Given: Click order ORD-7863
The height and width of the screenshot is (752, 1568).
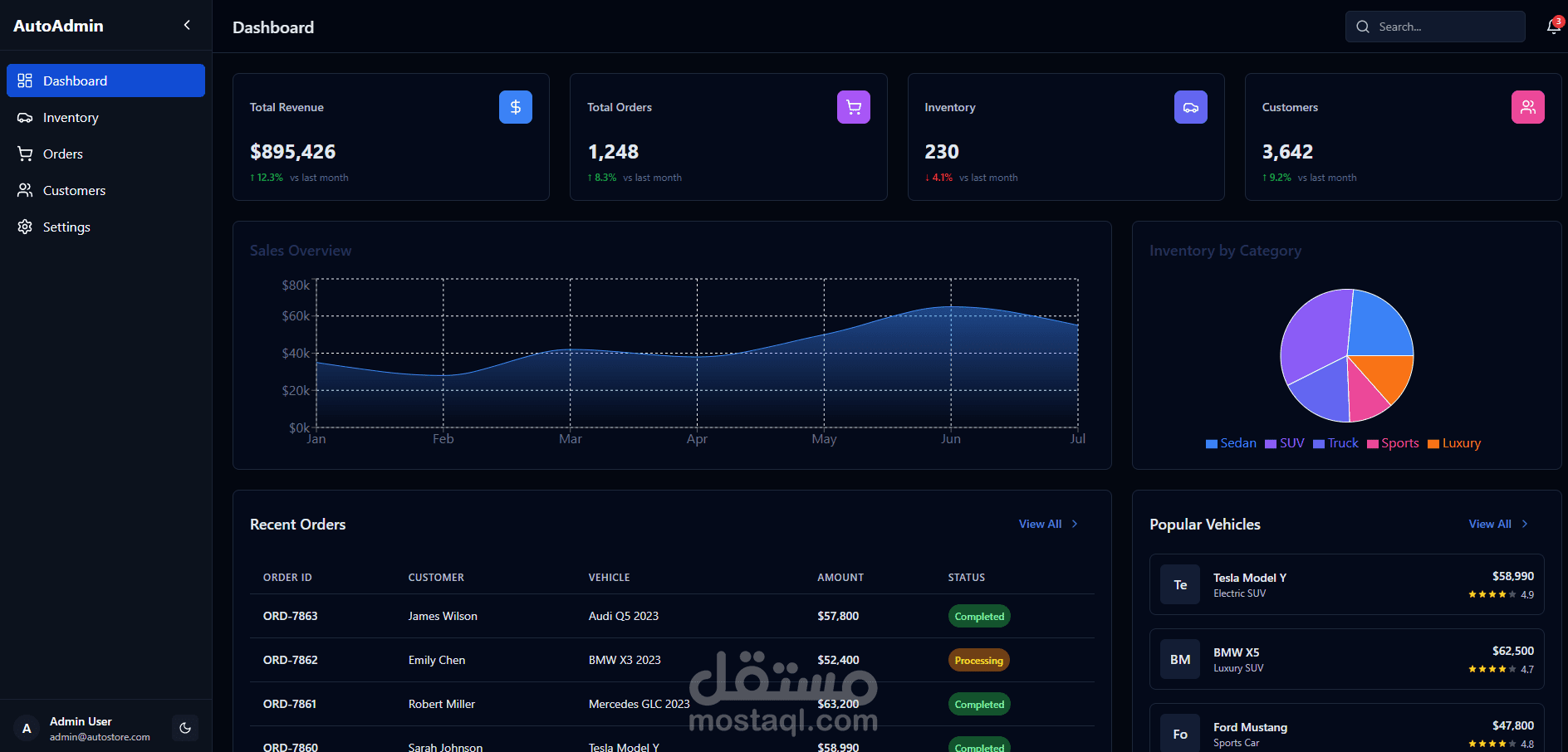Looking at the screenshot, I should [291, 616].
